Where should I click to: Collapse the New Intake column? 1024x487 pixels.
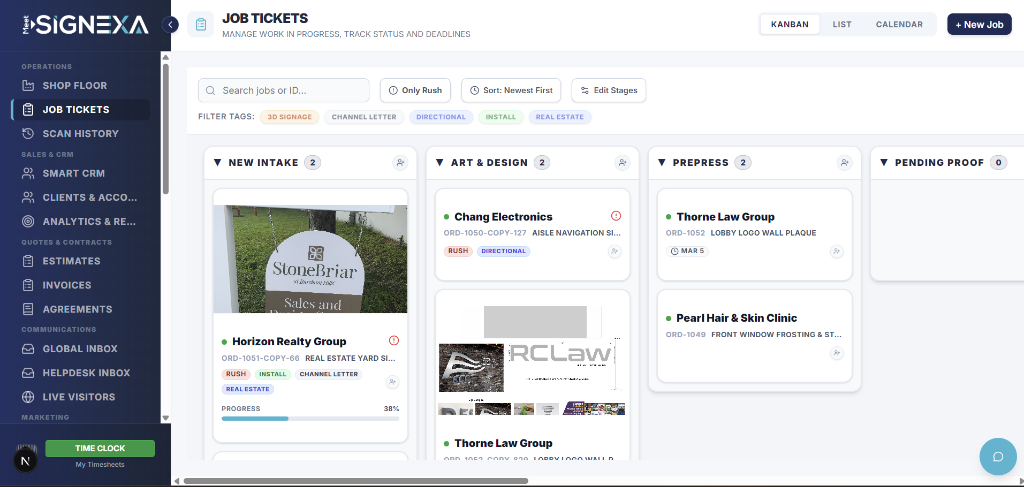[217, 163]
